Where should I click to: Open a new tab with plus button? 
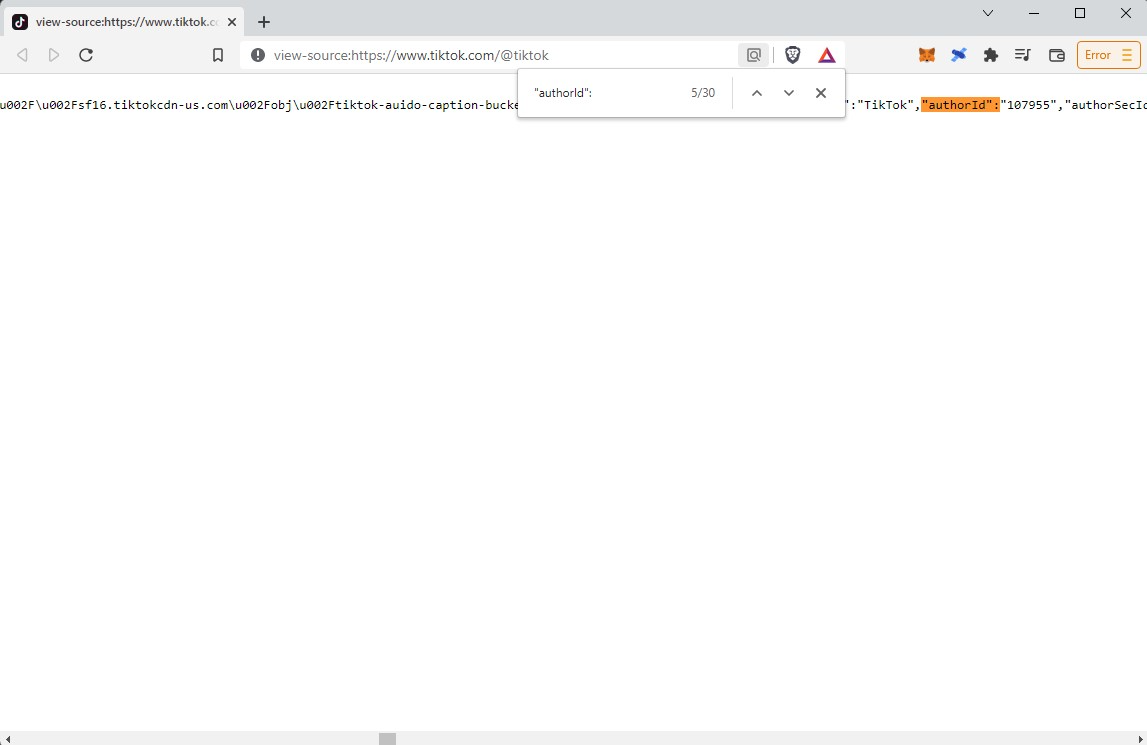click(x=263, y=22)
